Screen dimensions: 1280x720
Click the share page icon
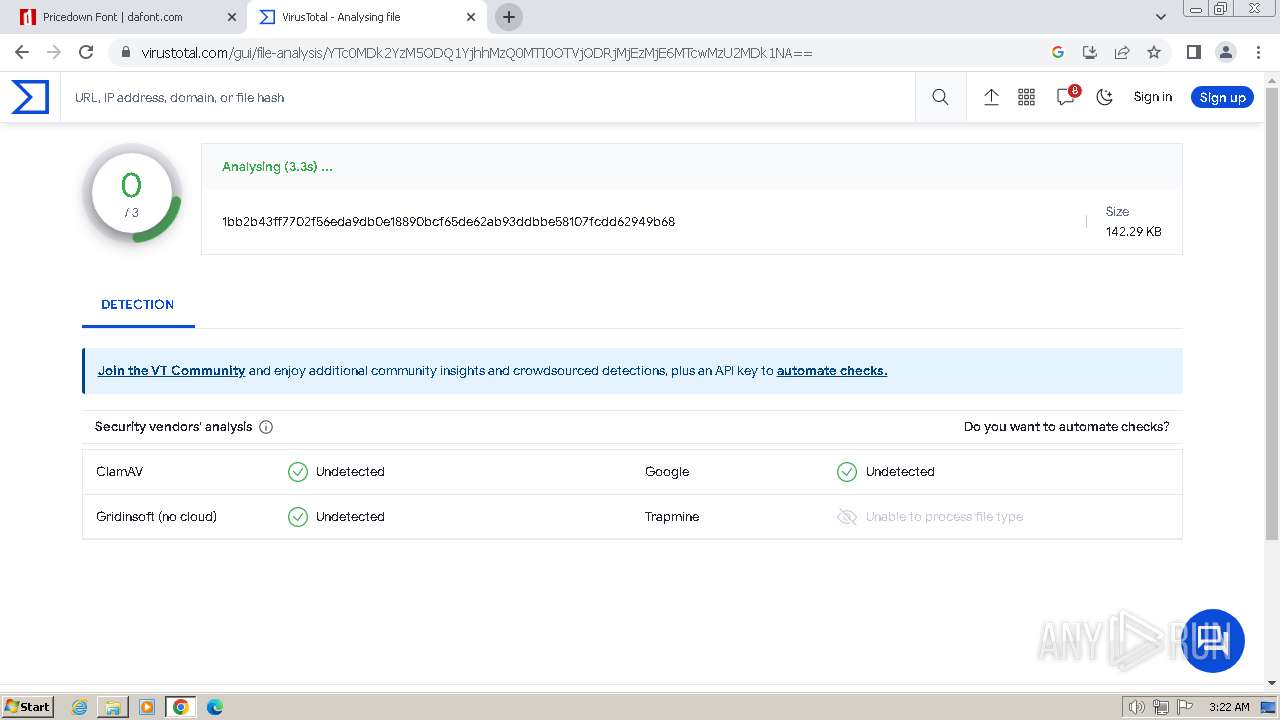[x=1122, y=52]
